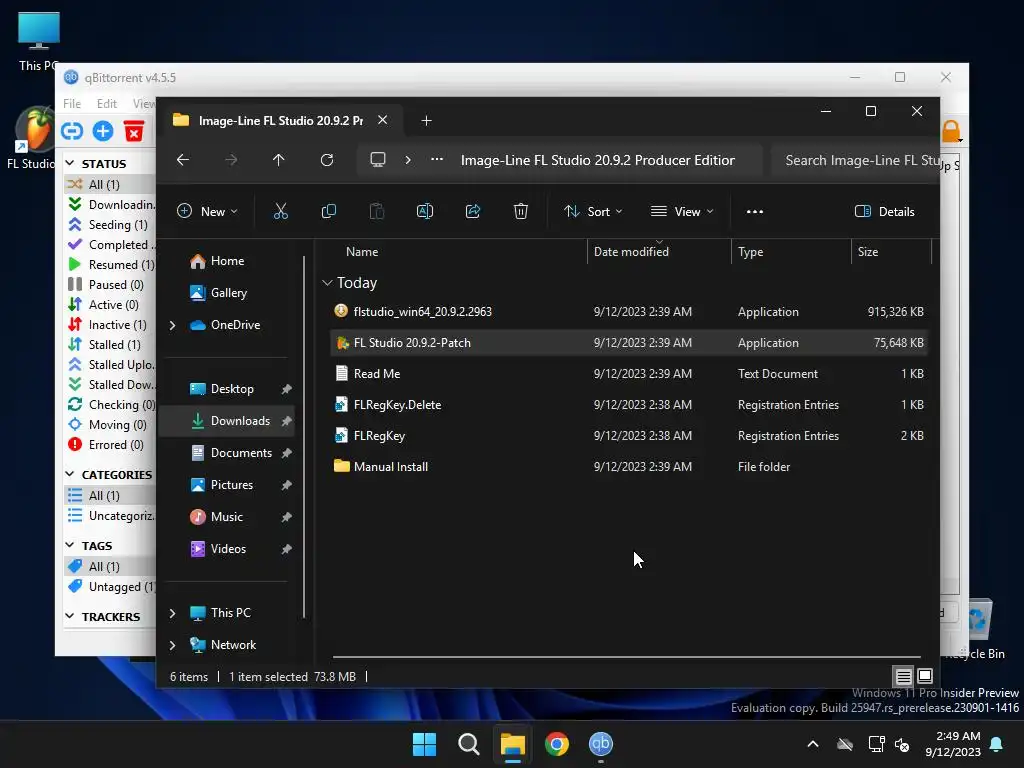Image resolution: width=1024 pixels, height=768 pixels.
Task: Collapse the CATEGORIES section in qBittorrent
Action: click(x=70, y=474)
